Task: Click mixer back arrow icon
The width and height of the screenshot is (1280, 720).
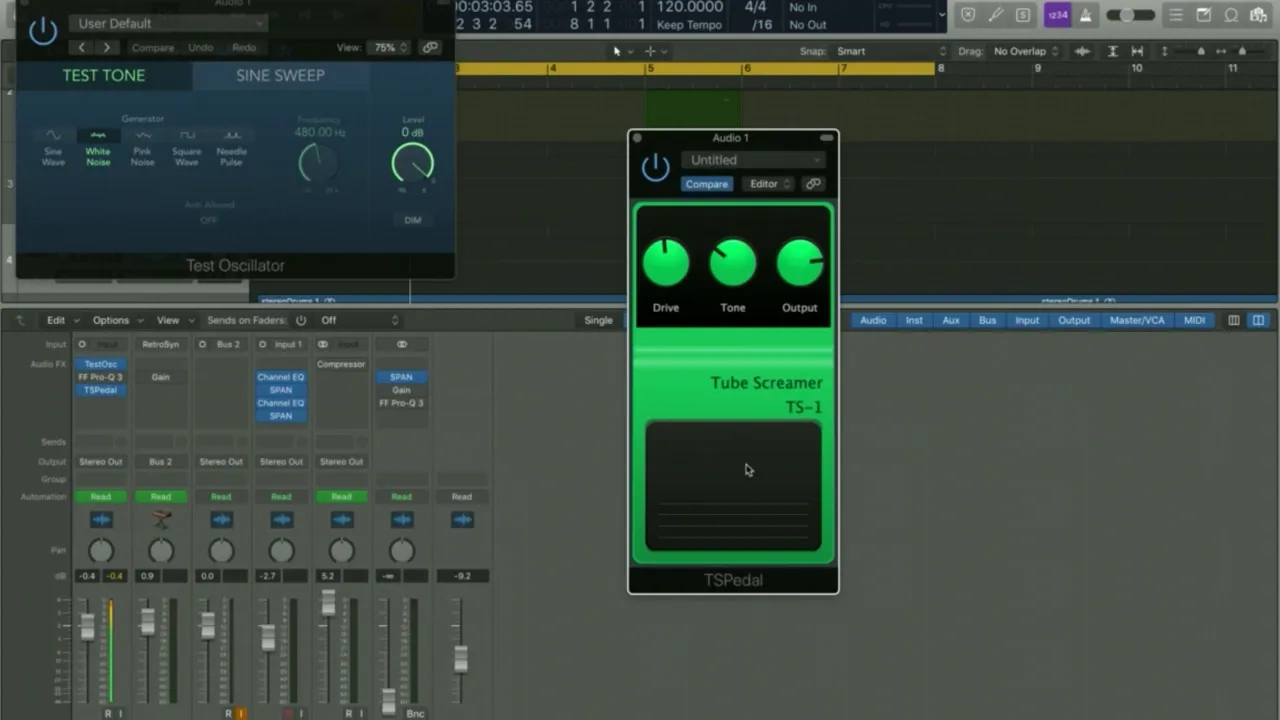Action: [22, 320]
